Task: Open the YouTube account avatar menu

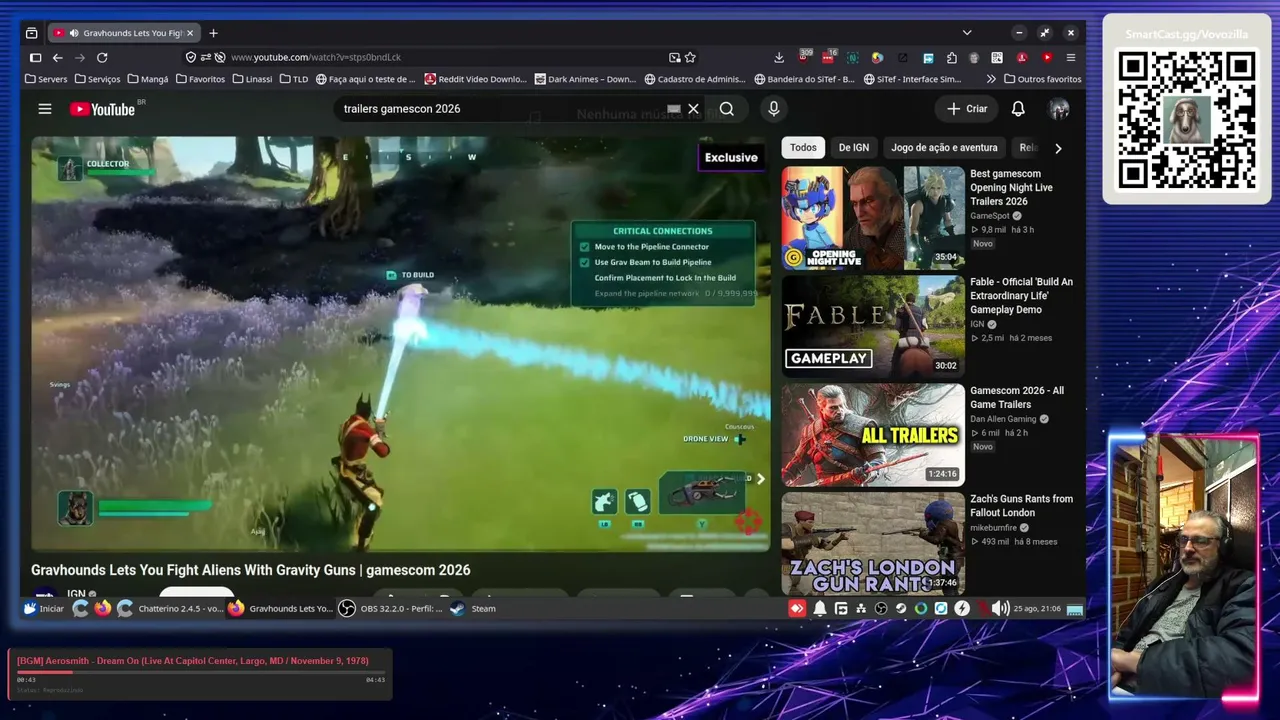Action: coord(1059,109)
